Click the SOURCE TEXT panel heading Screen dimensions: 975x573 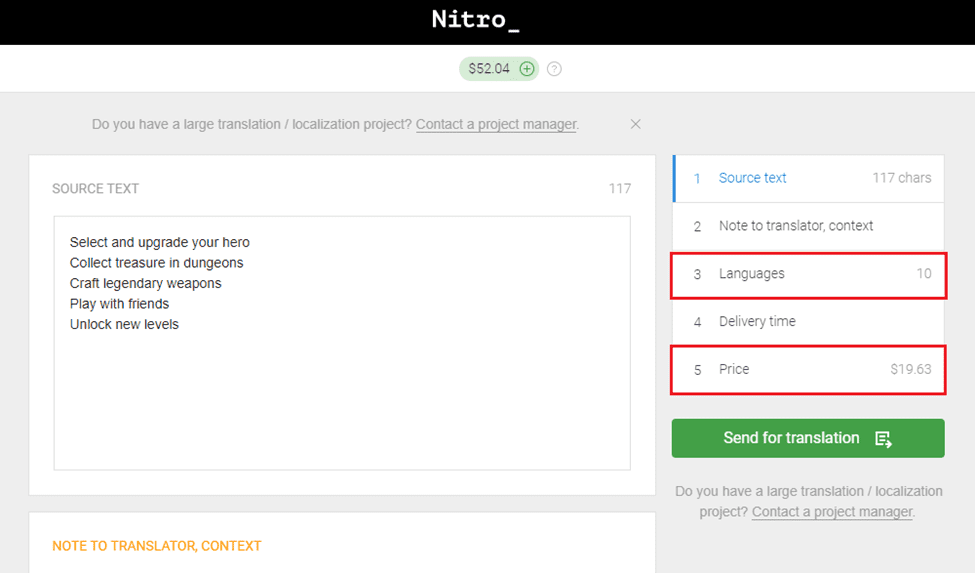(x=95, y=189)
